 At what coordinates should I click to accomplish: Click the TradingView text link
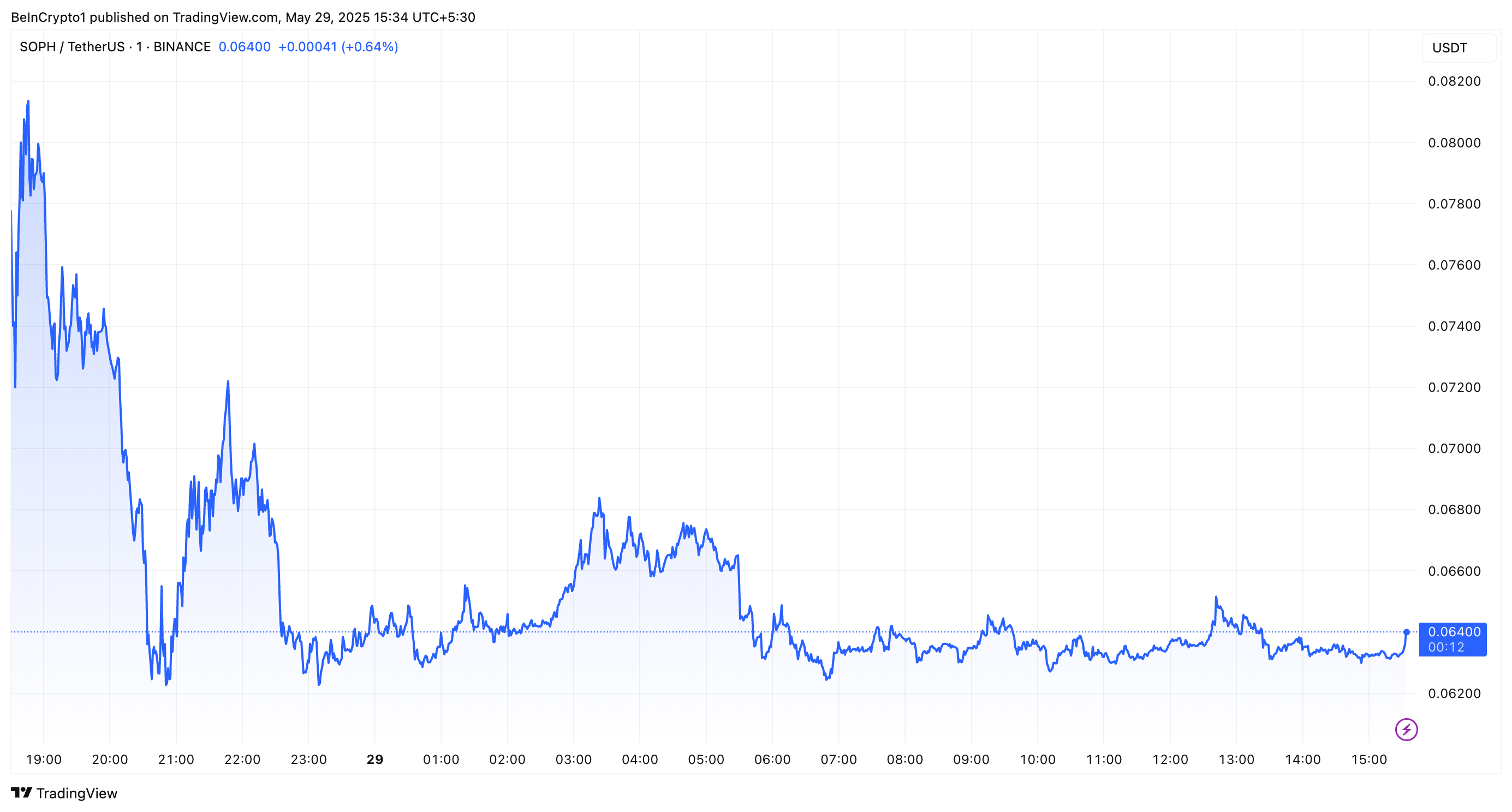[x=77, y=793]
